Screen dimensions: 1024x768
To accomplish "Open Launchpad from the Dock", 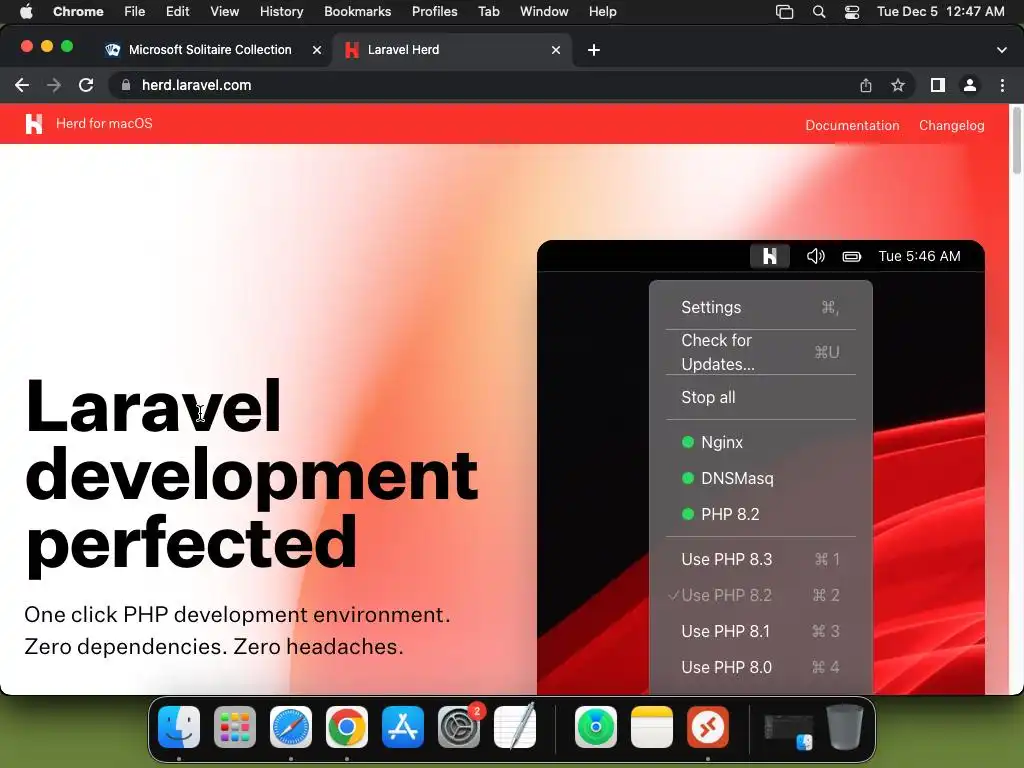I will click(x=234, y=727).
